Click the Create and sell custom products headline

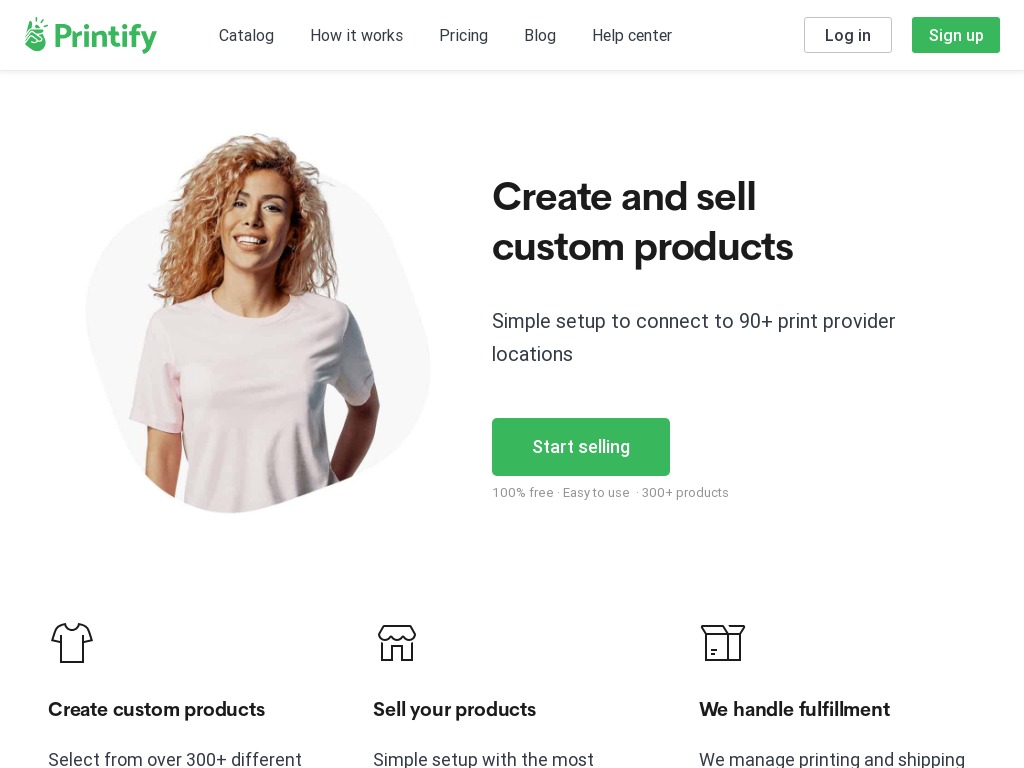coord(643,222)
